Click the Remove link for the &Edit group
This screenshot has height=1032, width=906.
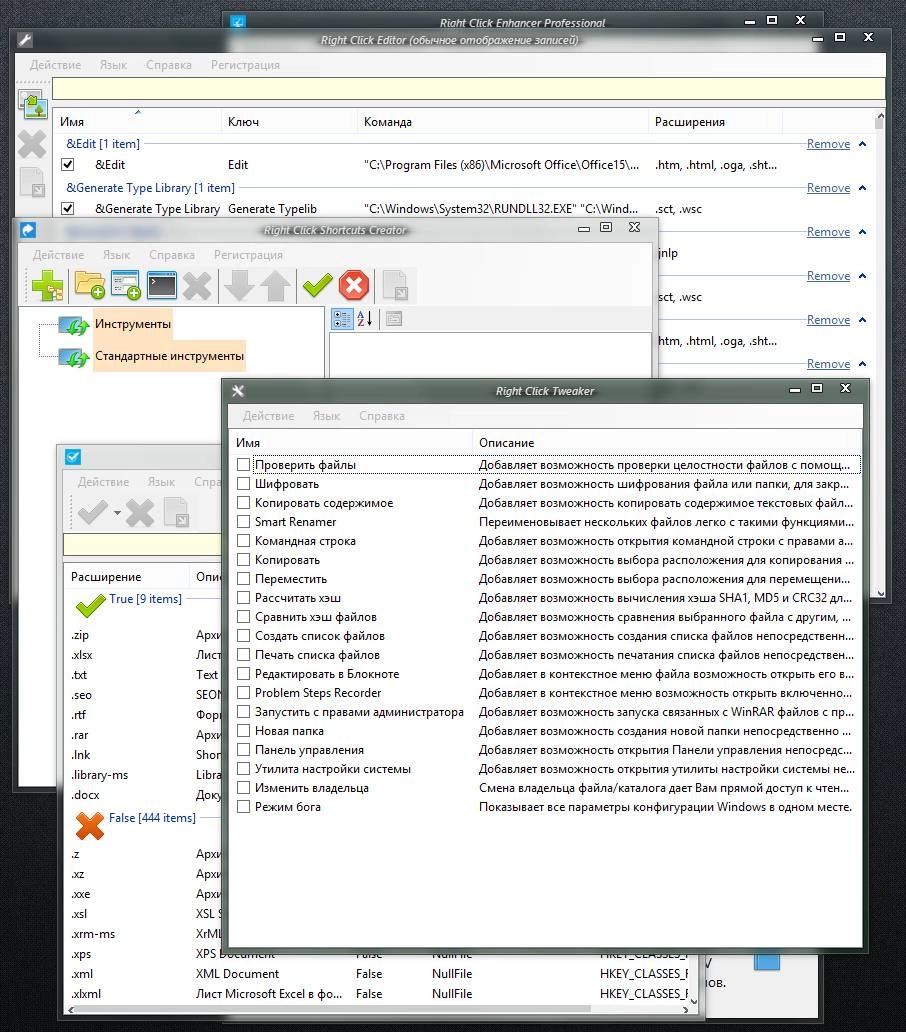coord(828,143)
